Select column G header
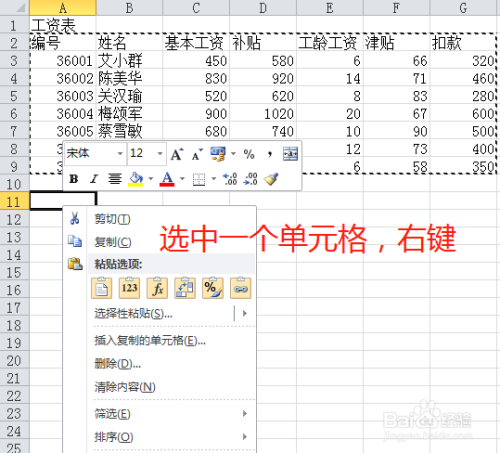Image resolution: width=500 pixels, height=453 pixels. coord(463,8)
